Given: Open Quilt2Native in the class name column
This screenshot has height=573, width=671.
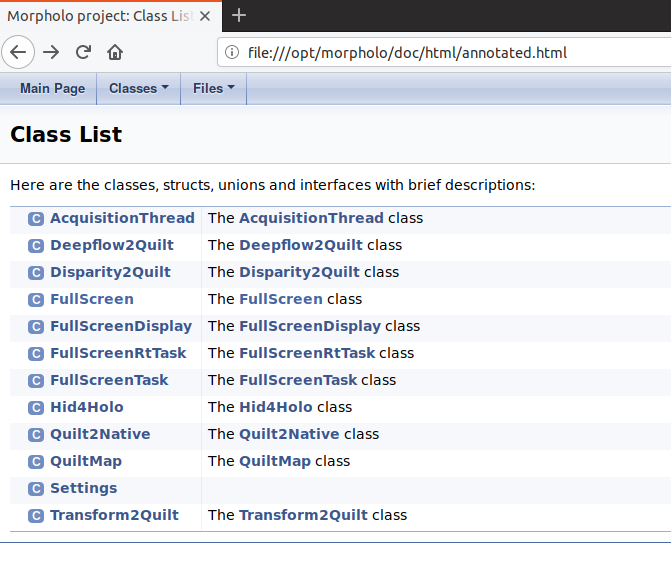Looking at the screenshot, I should [x=100, y=434].
